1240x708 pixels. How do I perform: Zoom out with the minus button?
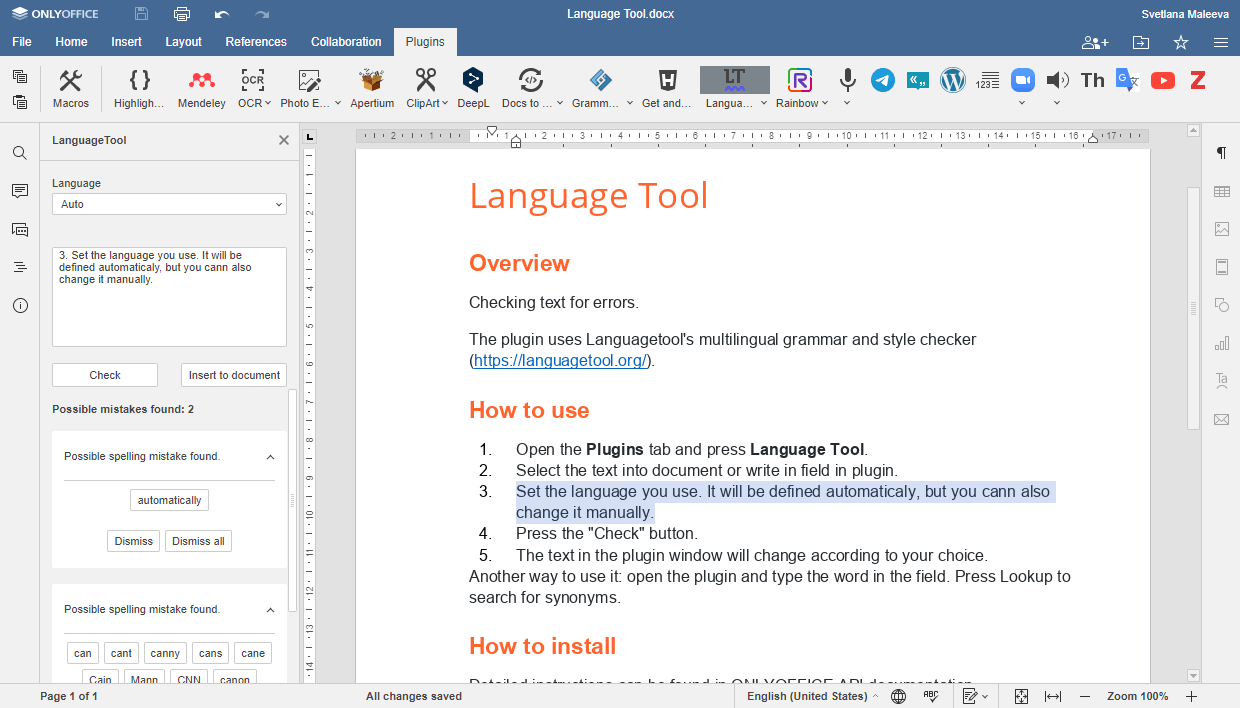[1086, 696]
